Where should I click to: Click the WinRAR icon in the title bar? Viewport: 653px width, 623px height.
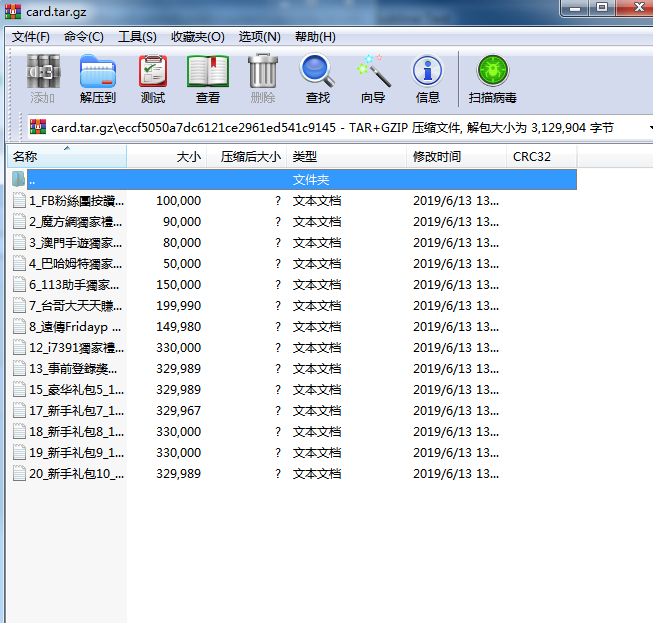pyautogui.click(x=12, y=11)
